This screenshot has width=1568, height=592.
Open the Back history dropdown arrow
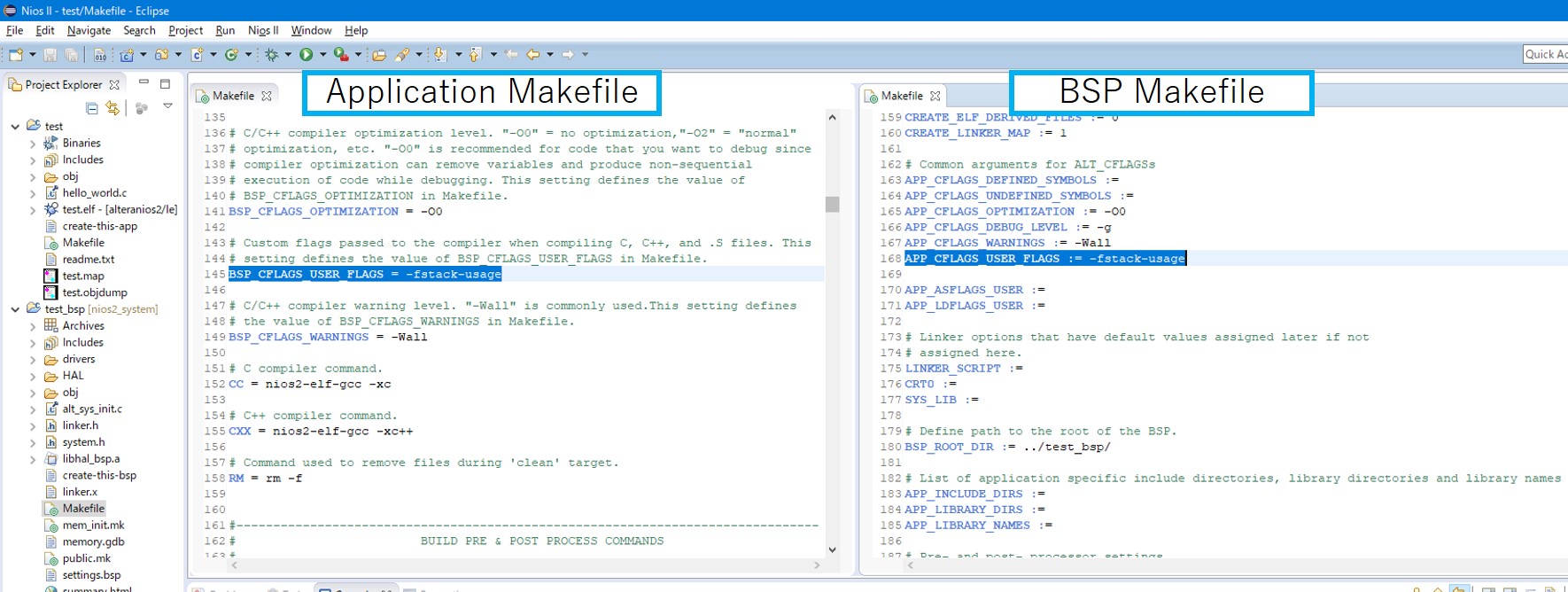(x=550, y=55)
